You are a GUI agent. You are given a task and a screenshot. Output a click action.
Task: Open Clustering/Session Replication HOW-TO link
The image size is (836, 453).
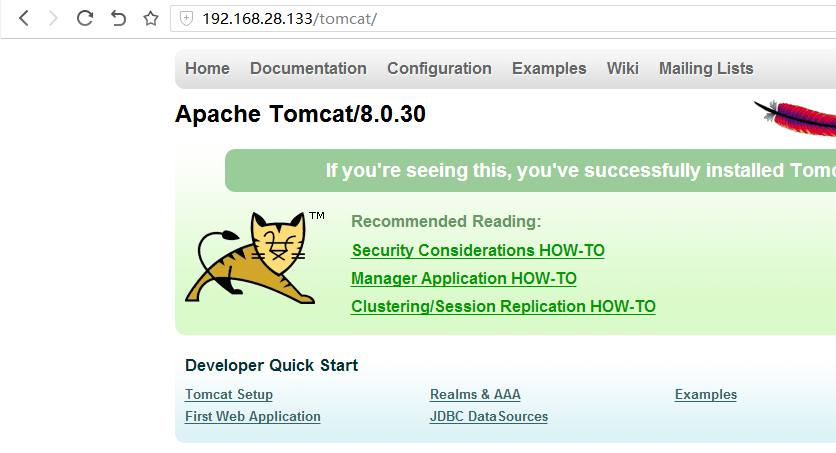pos(503,307)
